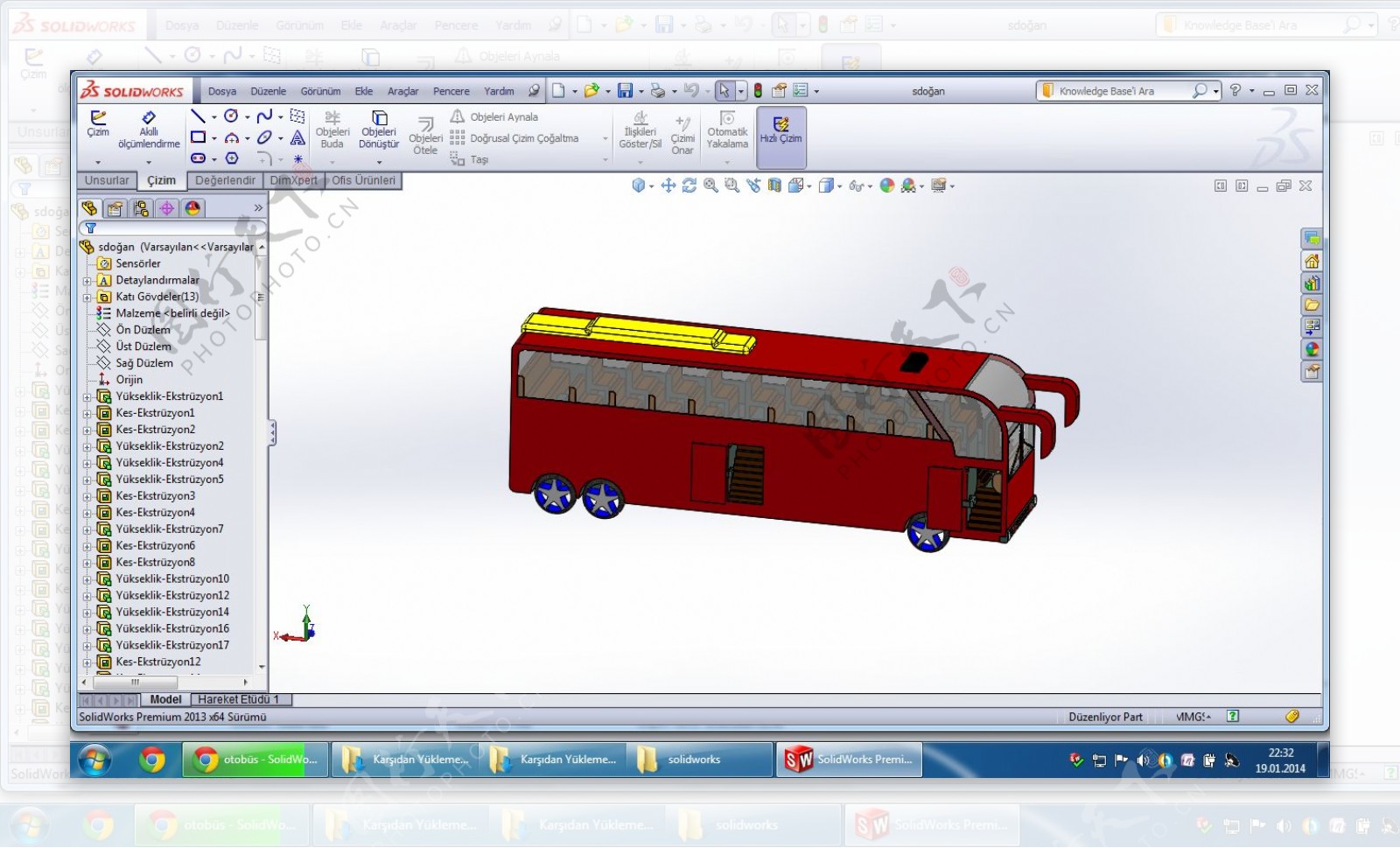Open the File Explorer task pane icon
Viewport: 1400px width, 848px height.
1312,305
